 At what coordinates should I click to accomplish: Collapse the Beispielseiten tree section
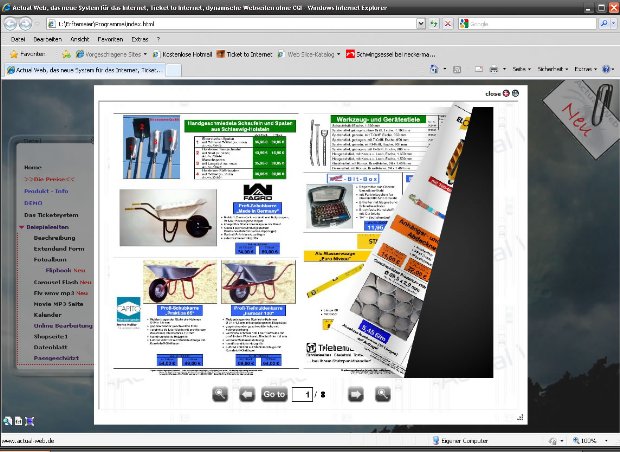(x=21, y=227)
